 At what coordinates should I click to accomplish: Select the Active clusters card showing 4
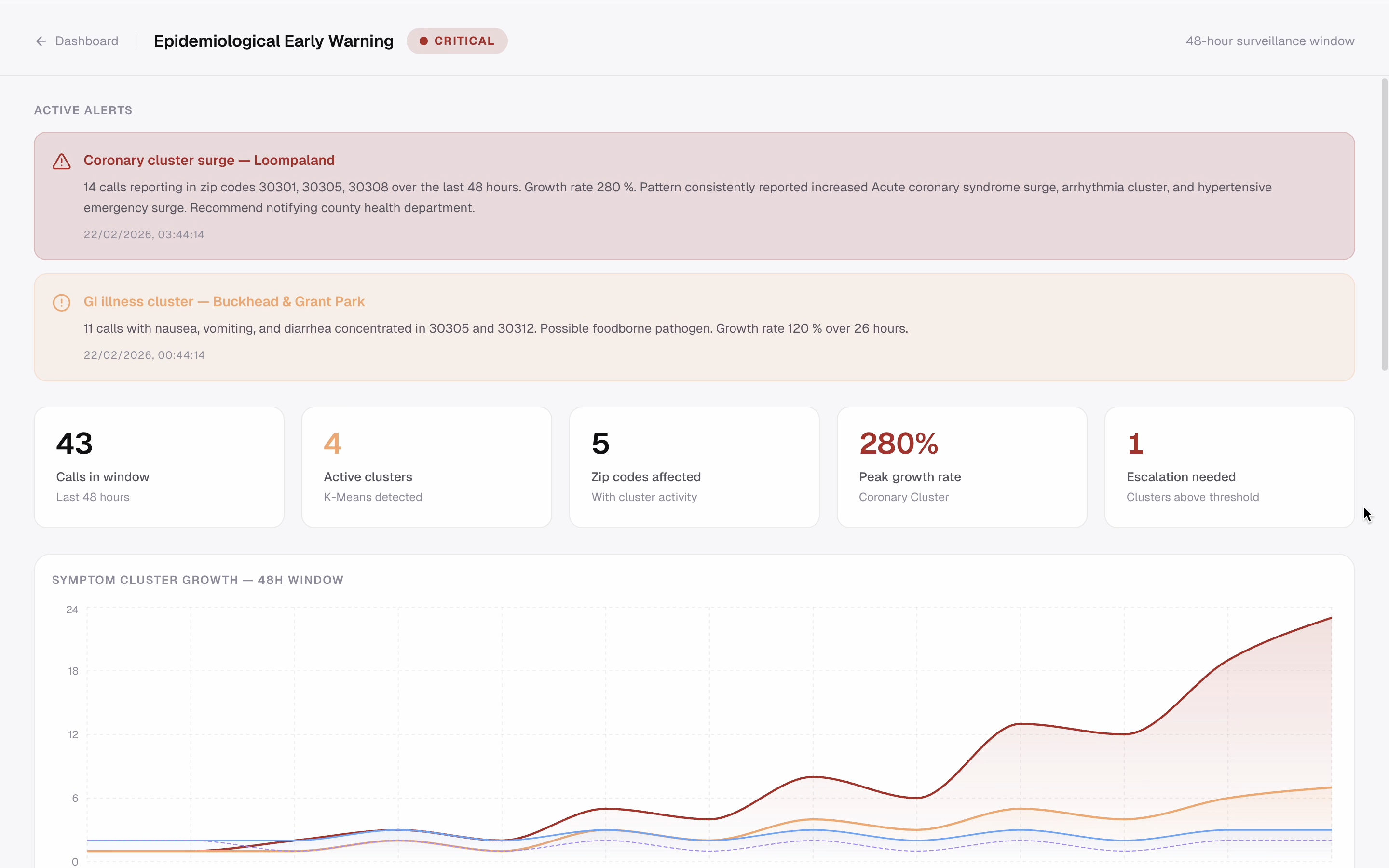pyautogui.click(x=426, y=467)
